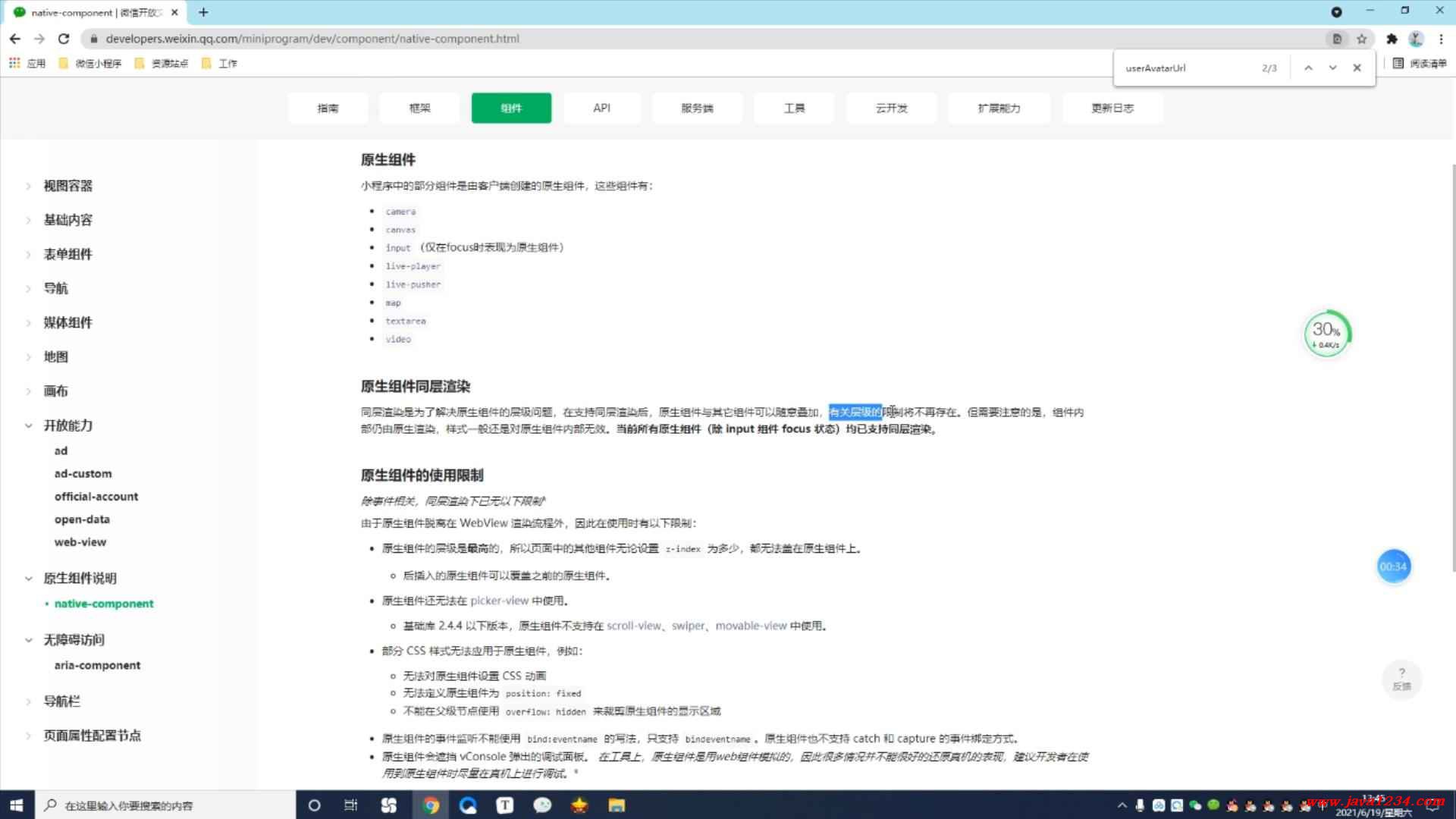1456x819 pixels.
Task: Switch to the 框架 tab
Action: [x=419, y=108]
